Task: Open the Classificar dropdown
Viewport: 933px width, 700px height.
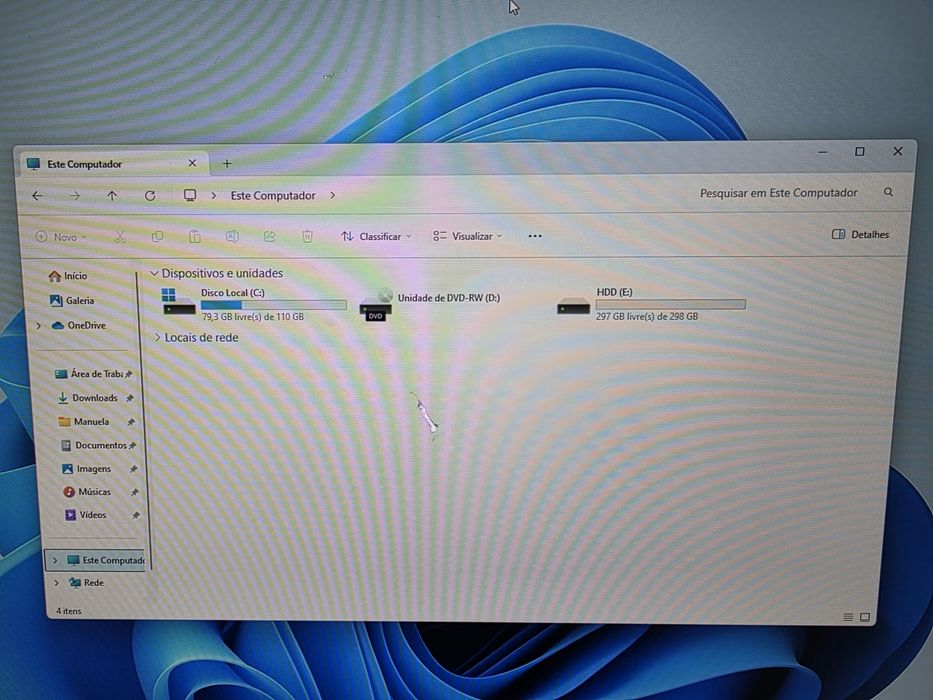Action: pyautogui.click(x=376, y=236)
